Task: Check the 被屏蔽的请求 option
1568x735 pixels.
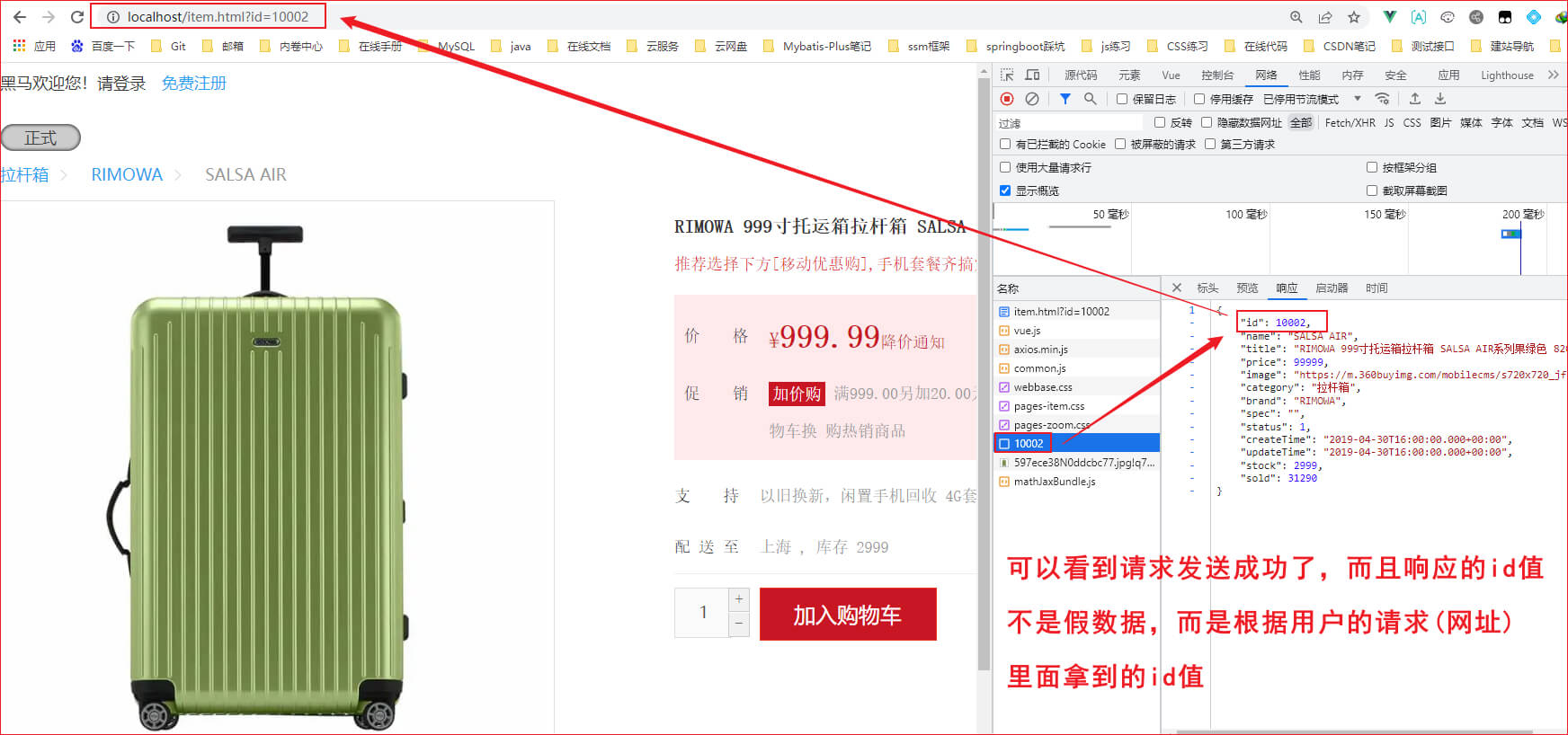Action: [1120, 144]
